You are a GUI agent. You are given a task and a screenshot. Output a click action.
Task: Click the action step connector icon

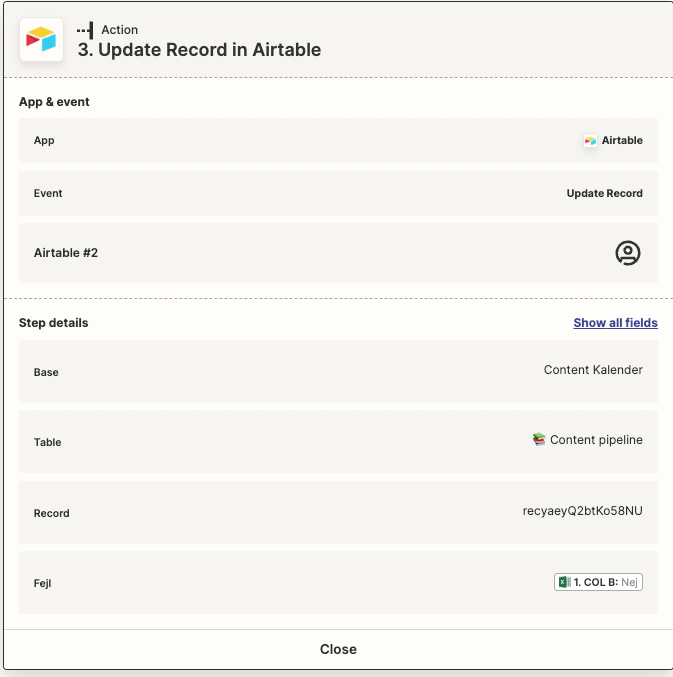pyautogui.click(x=85, y=30)
